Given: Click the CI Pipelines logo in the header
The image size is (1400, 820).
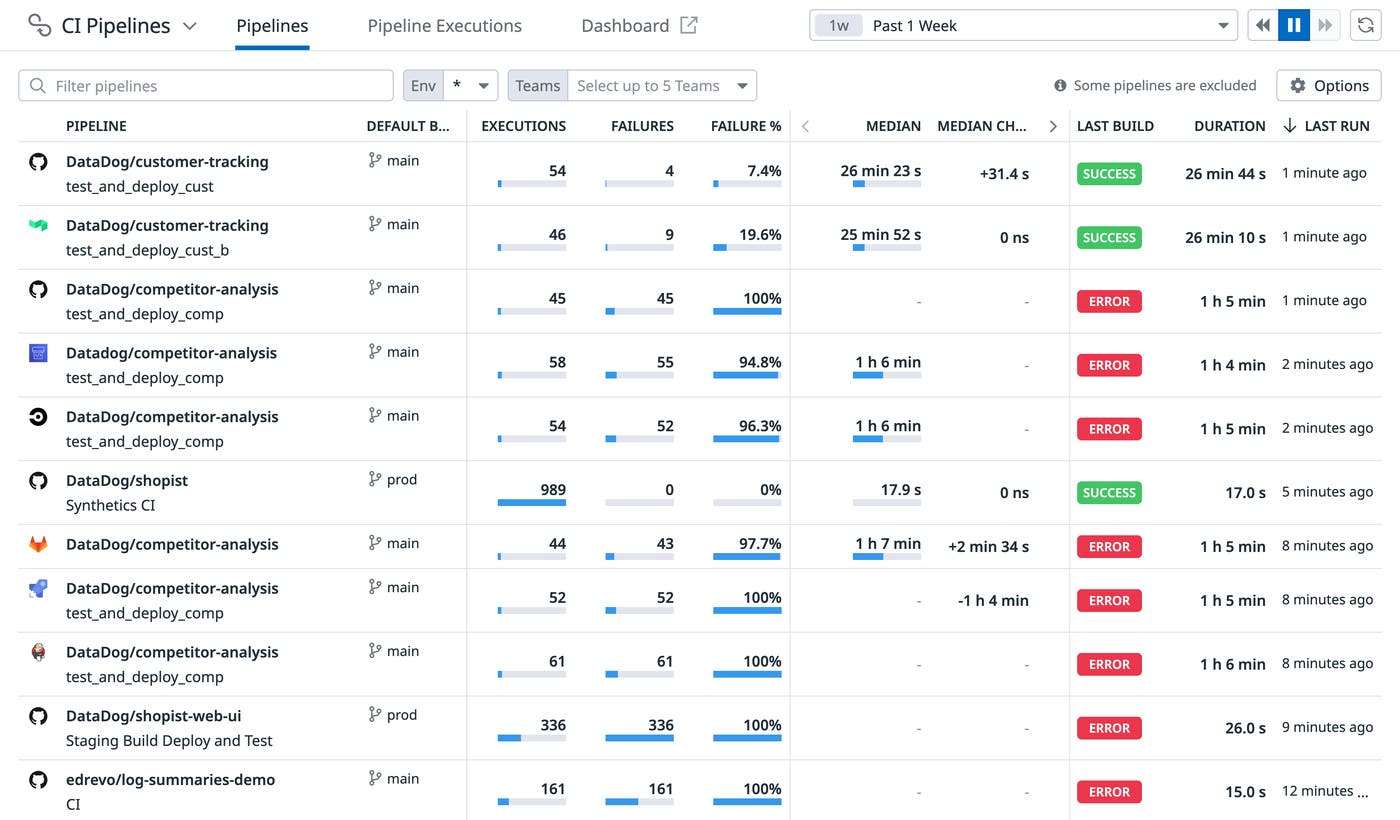Looking at the screenshot, I should 40,25.
